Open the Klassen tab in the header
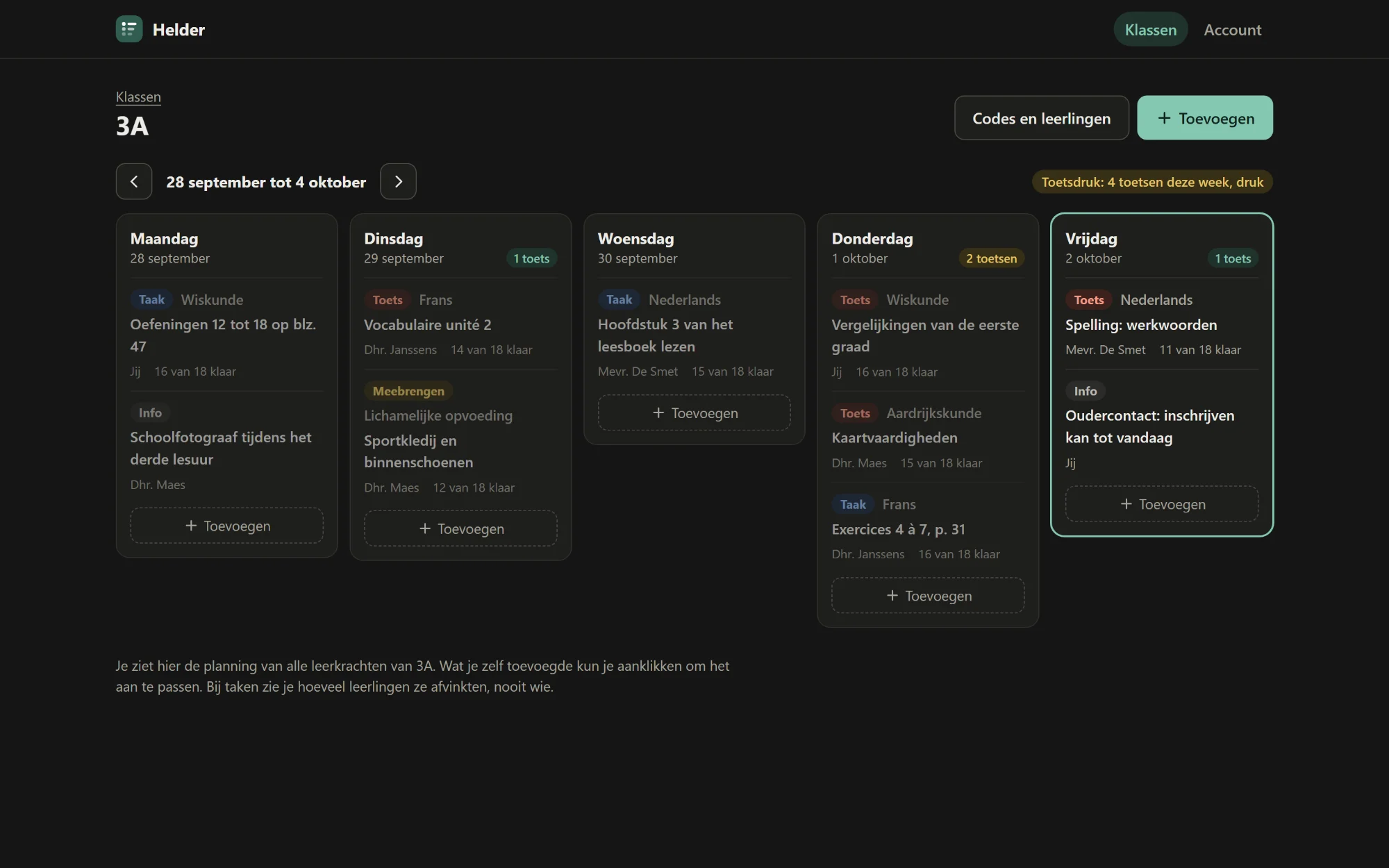Image resolution: width=1389 pixels, height=868 pixels. click(x=1151, y=29)
